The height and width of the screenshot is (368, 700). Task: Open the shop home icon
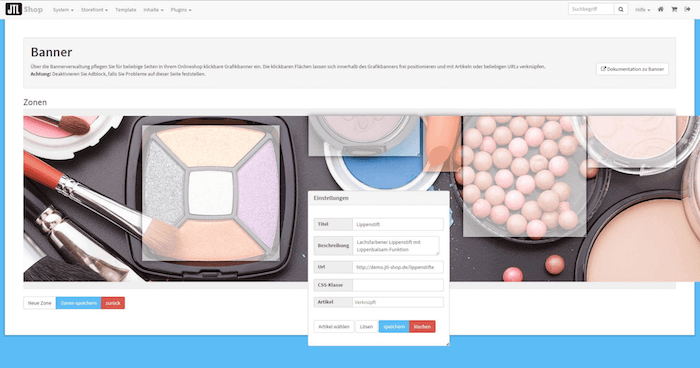pos(661,9)
